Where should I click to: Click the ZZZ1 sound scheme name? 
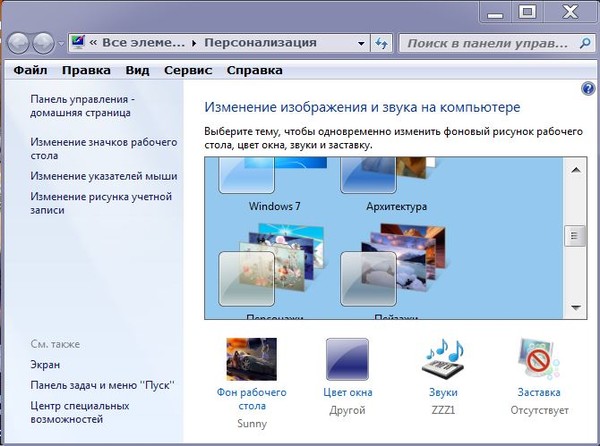[443, 410]
